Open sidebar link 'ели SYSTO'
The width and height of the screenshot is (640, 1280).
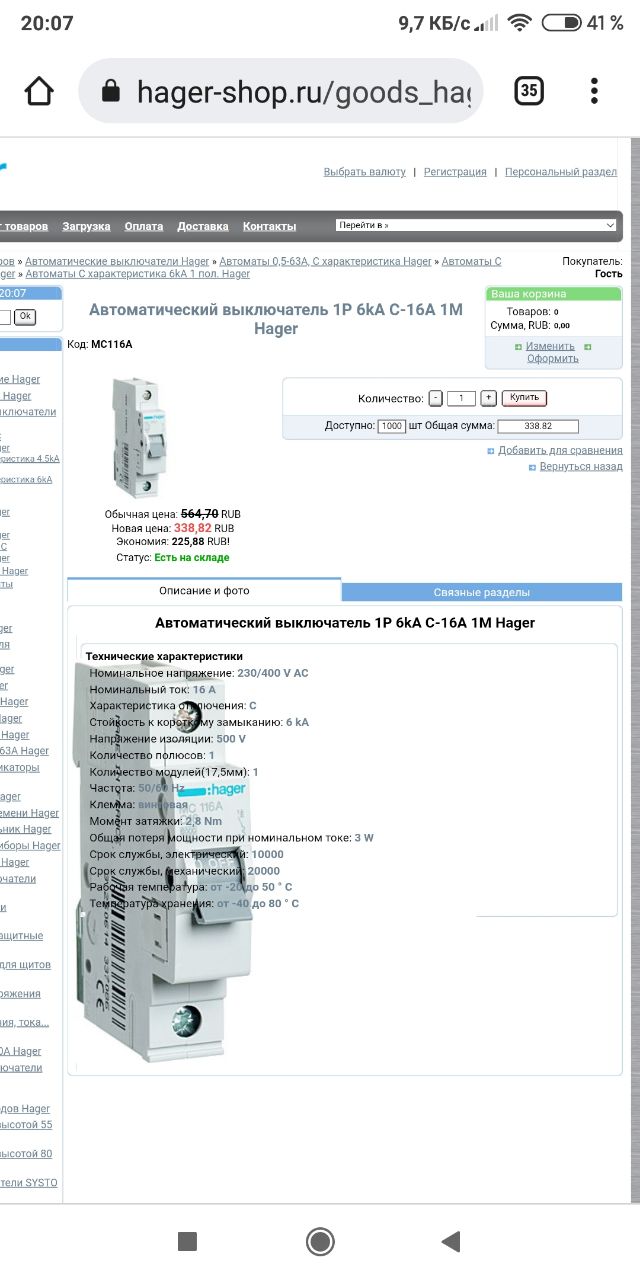28,1182
